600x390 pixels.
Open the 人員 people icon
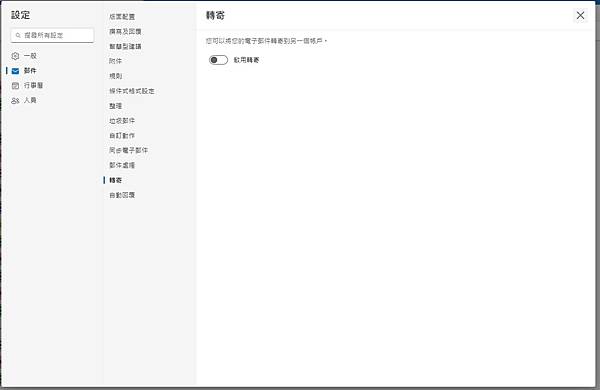tap(15, 101)
